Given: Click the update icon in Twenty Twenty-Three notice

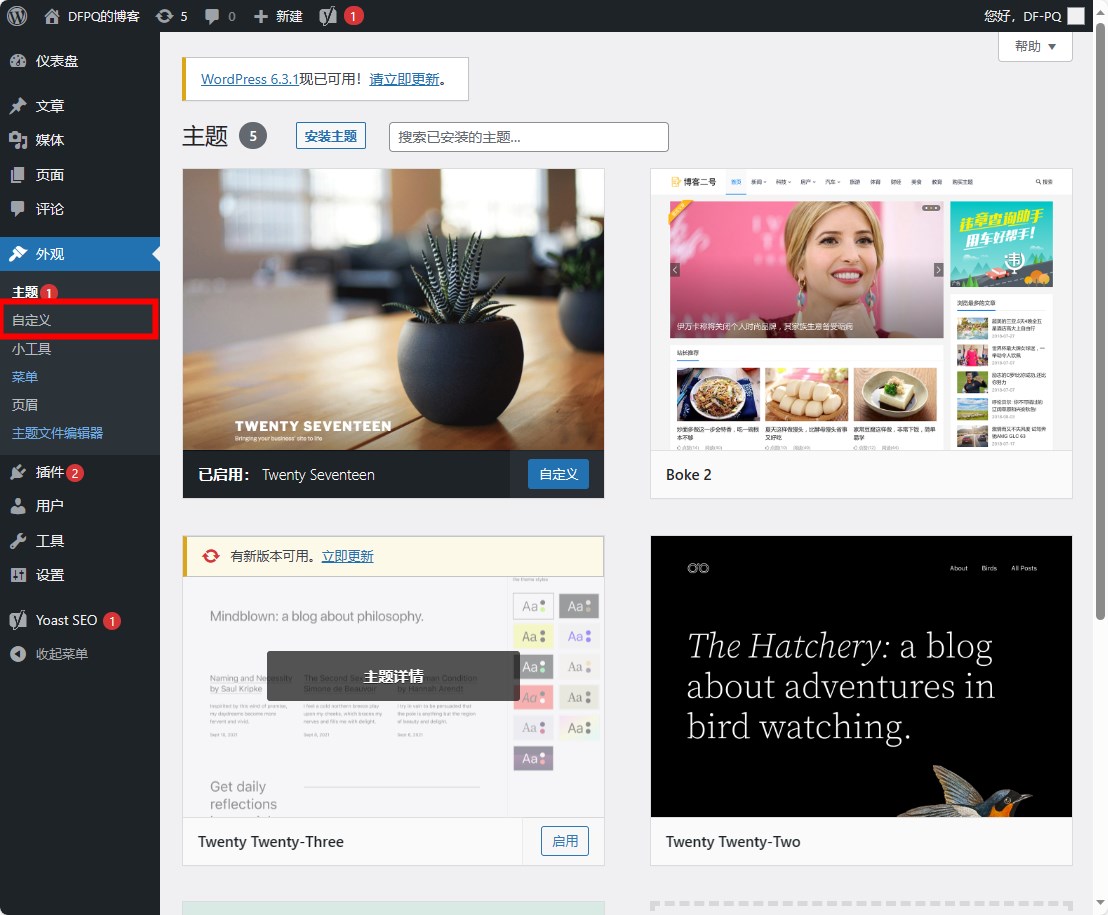Looking at the screenshot, I should point(211,556).
